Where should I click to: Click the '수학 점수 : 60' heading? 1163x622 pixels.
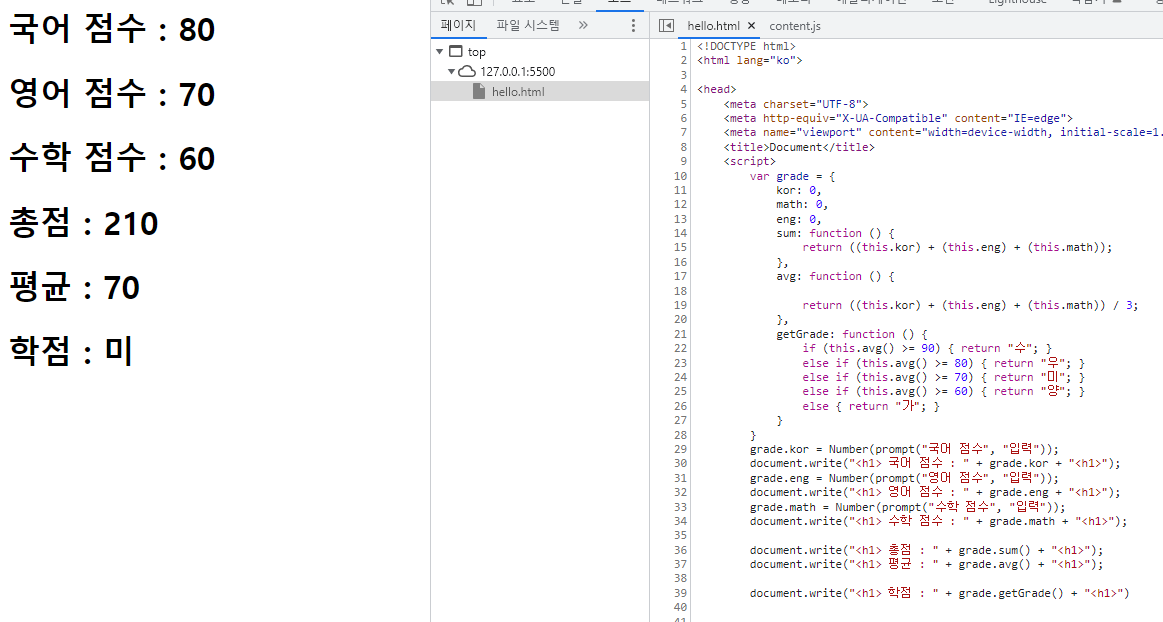(112, 159)
